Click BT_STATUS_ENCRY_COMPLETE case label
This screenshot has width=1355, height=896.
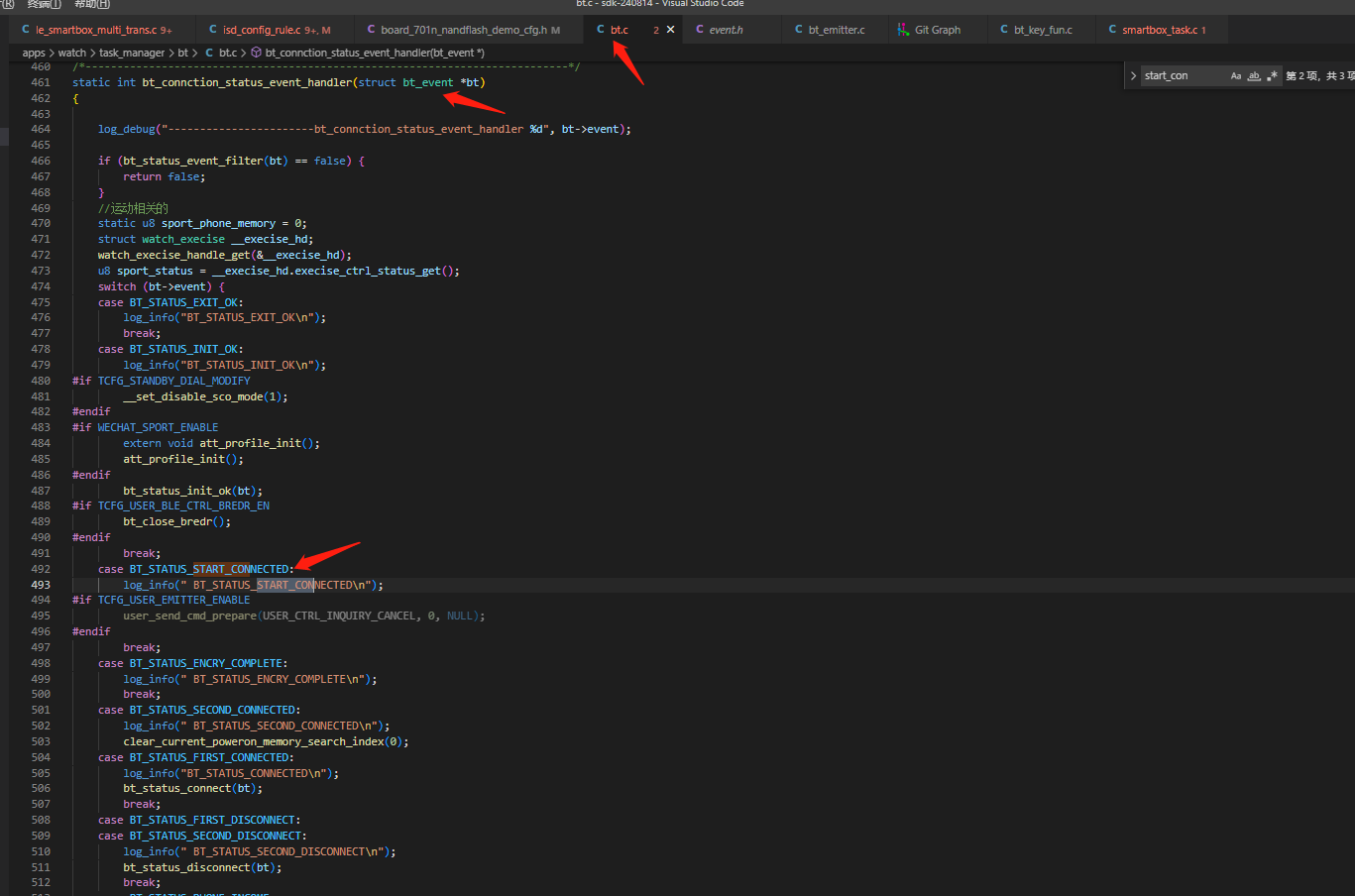207,663
